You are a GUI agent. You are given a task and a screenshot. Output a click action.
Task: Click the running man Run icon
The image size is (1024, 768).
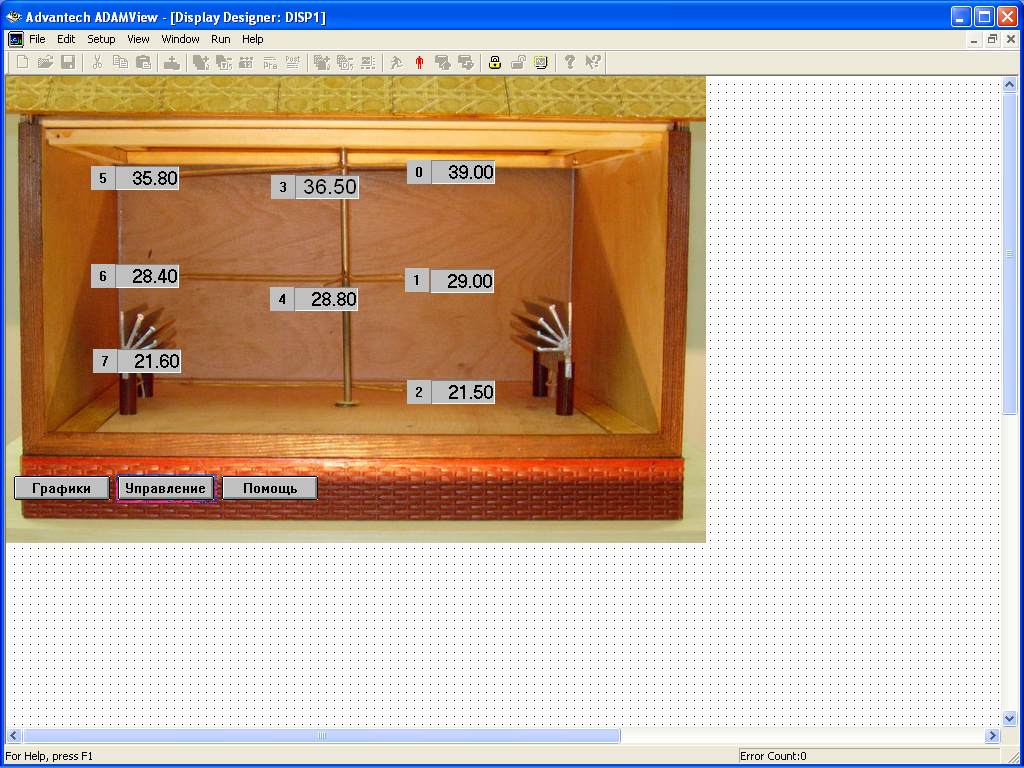click(396, 62)
